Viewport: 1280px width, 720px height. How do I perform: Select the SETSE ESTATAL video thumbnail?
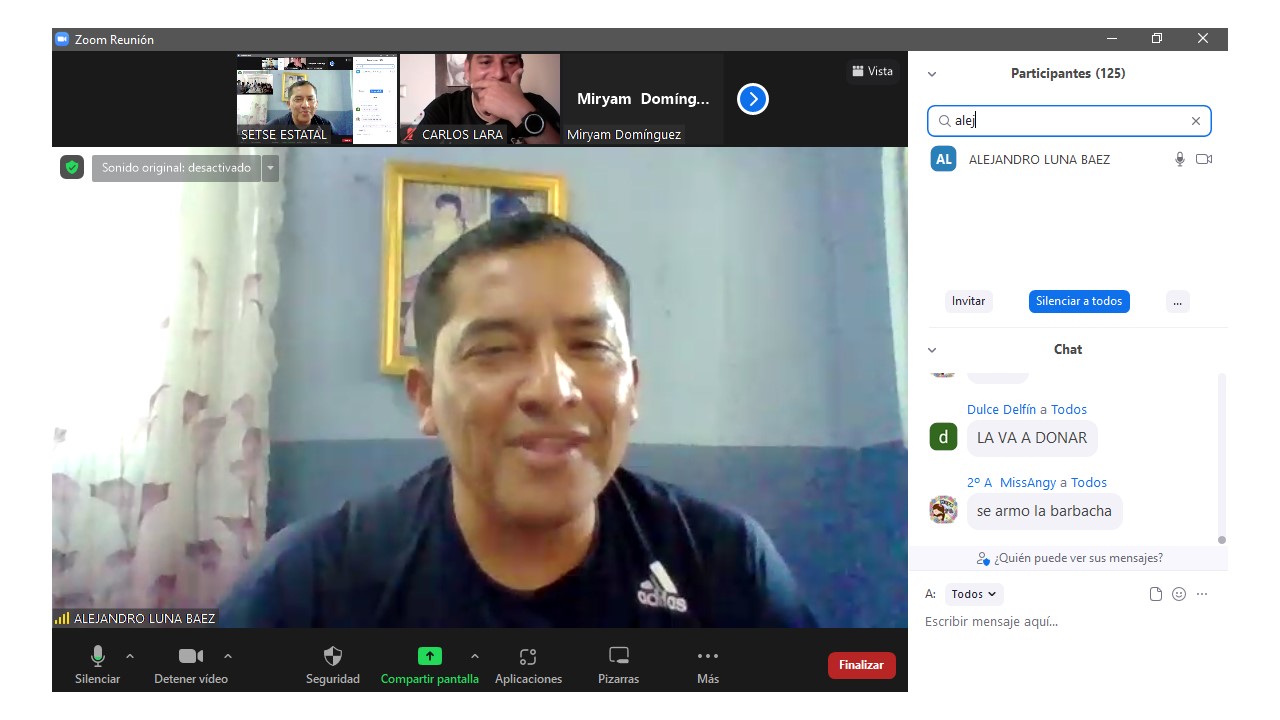(x=316, y=99)
